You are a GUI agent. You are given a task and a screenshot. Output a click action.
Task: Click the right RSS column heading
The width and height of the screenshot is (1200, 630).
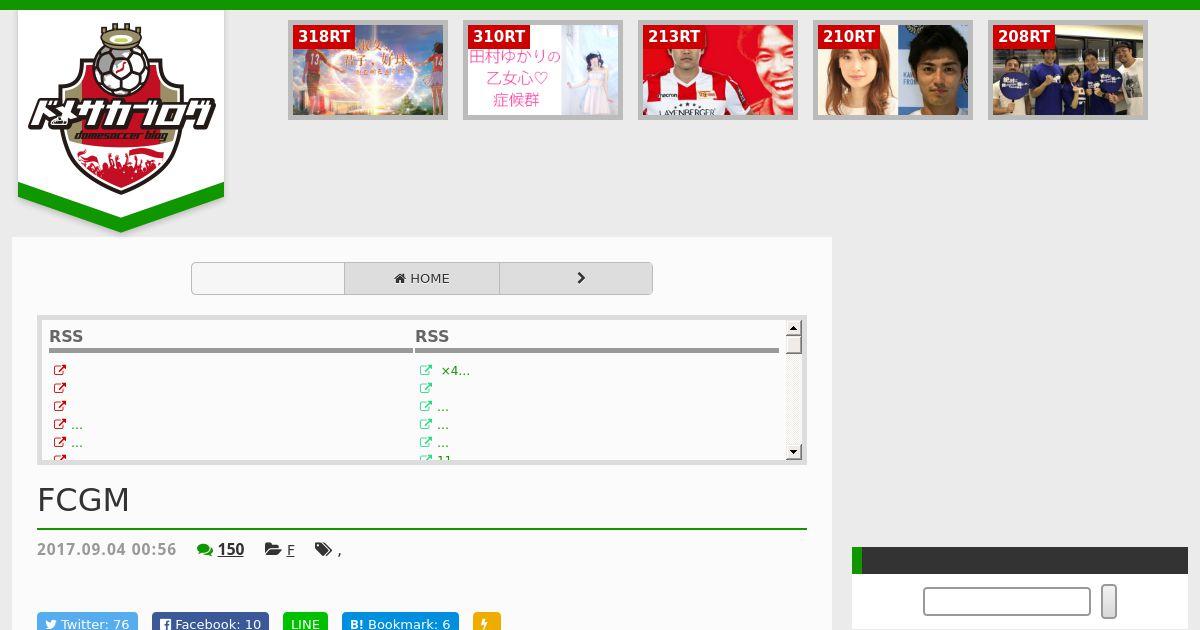tap(432, 336)
